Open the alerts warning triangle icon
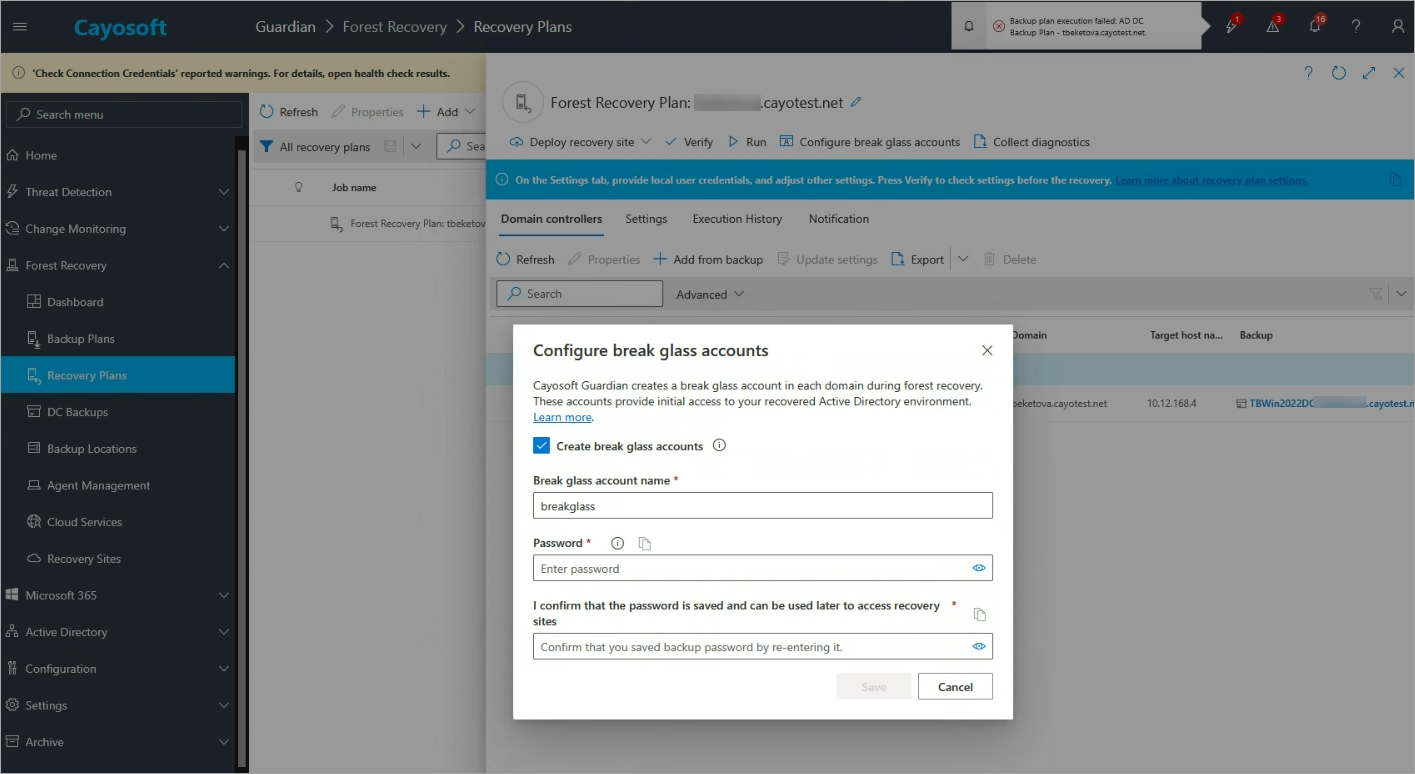The width and height of the screenshot is (1415, 774). point(1273,27)
